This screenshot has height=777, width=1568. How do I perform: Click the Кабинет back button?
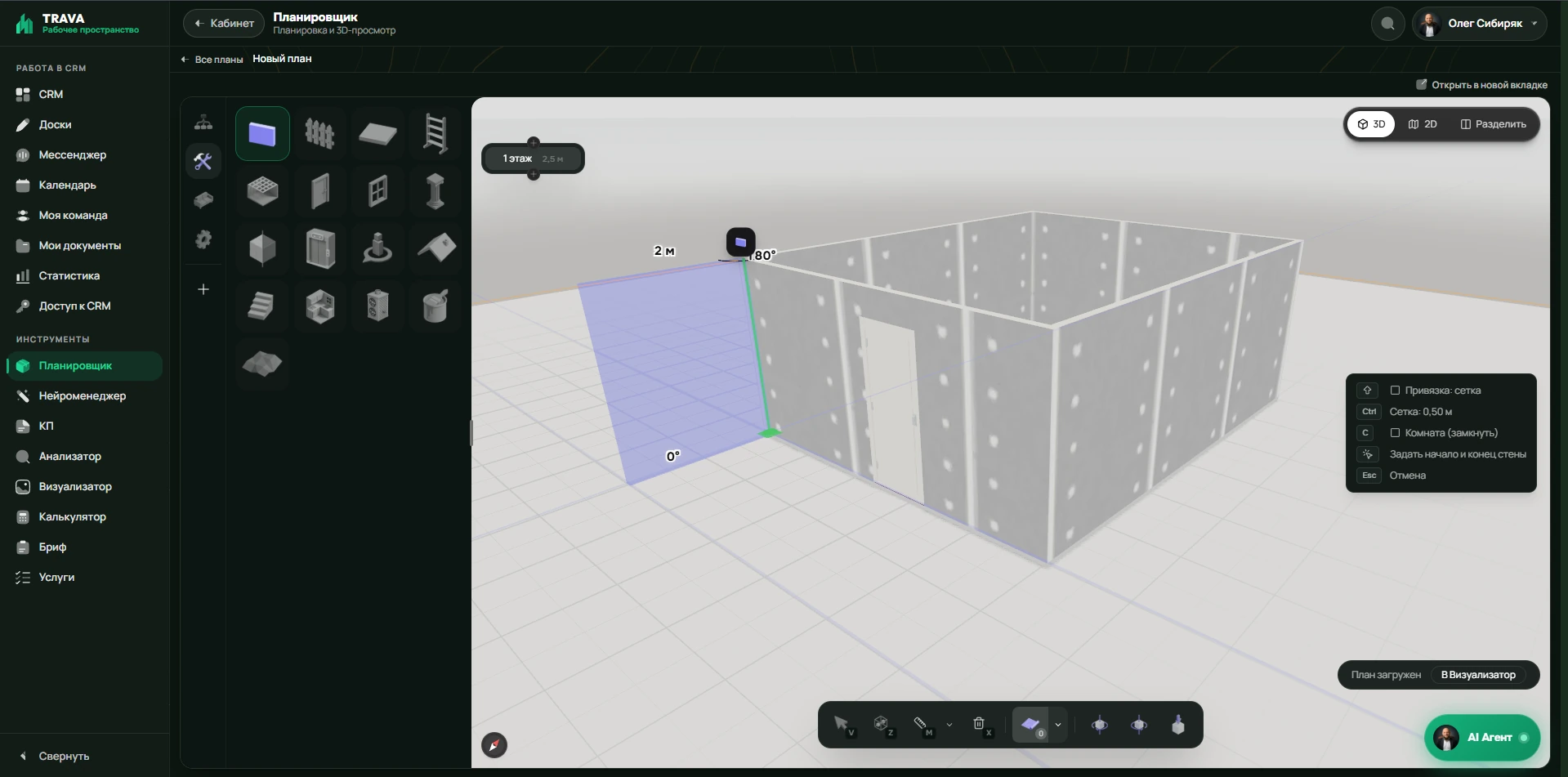224,23
